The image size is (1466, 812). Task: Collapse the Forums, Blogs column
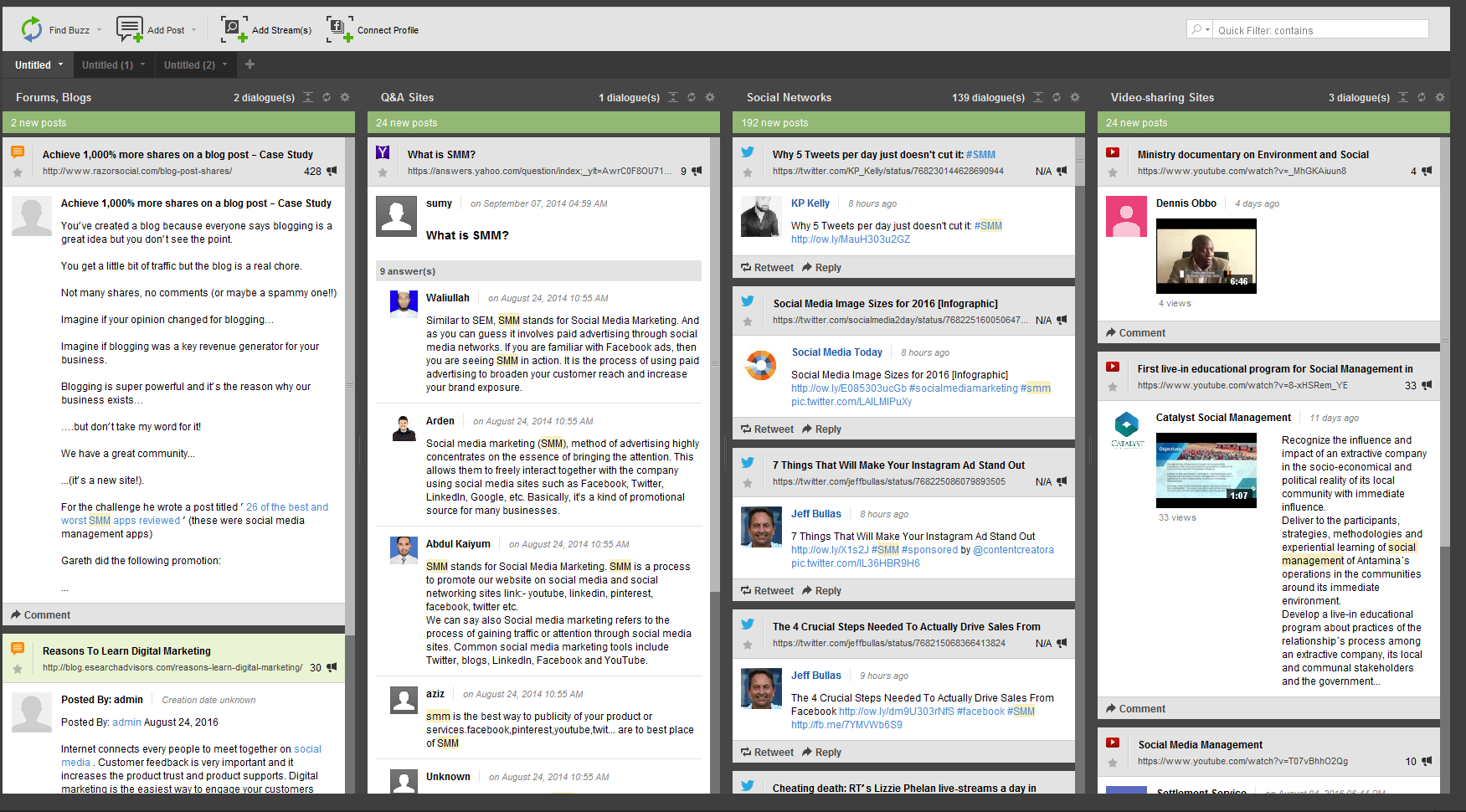point(308,97)
